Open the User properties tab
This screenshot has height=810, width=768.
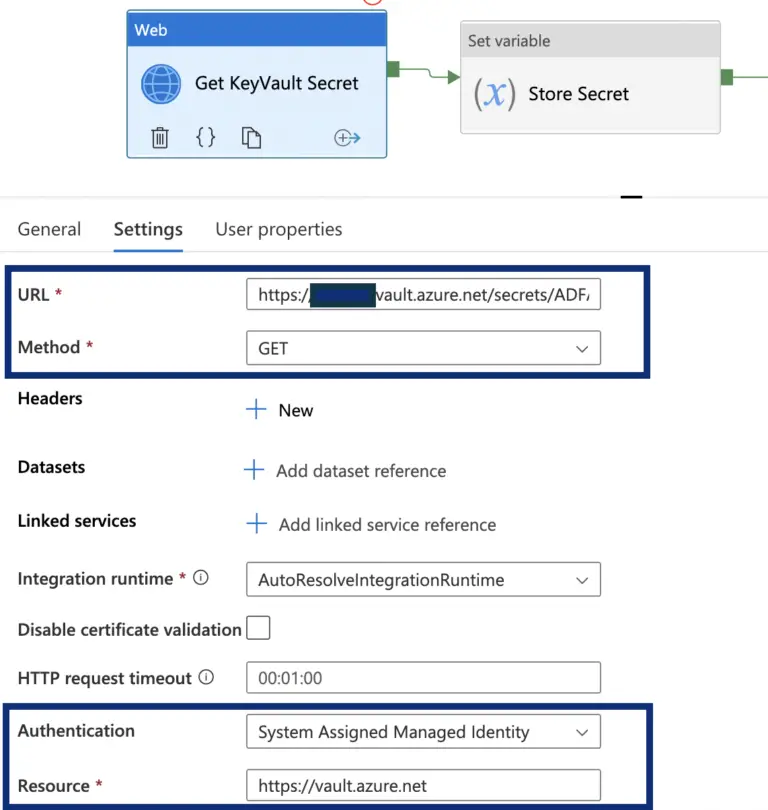[278, 229]
